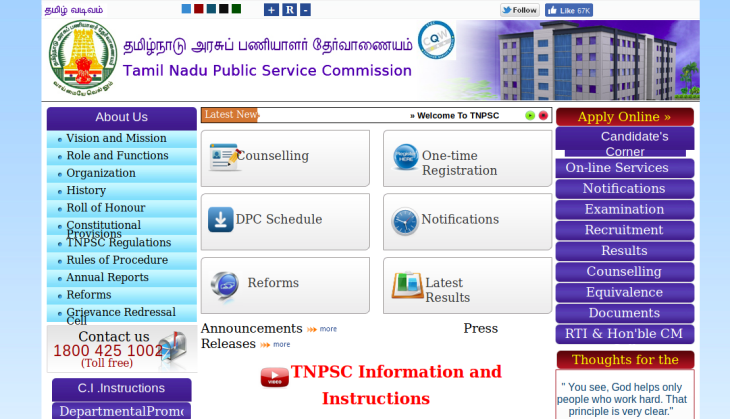730x419 pixels.
Task: Decrease font size with minus button
Action: (305, 10)
